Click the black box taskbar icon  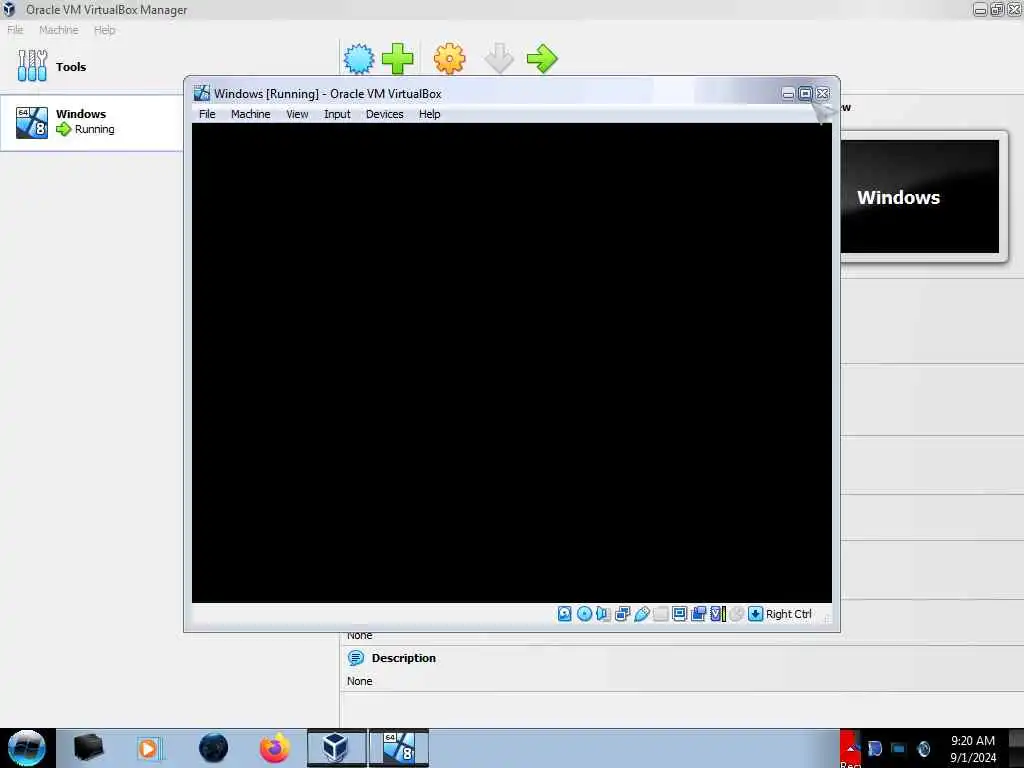click(88, 748)
